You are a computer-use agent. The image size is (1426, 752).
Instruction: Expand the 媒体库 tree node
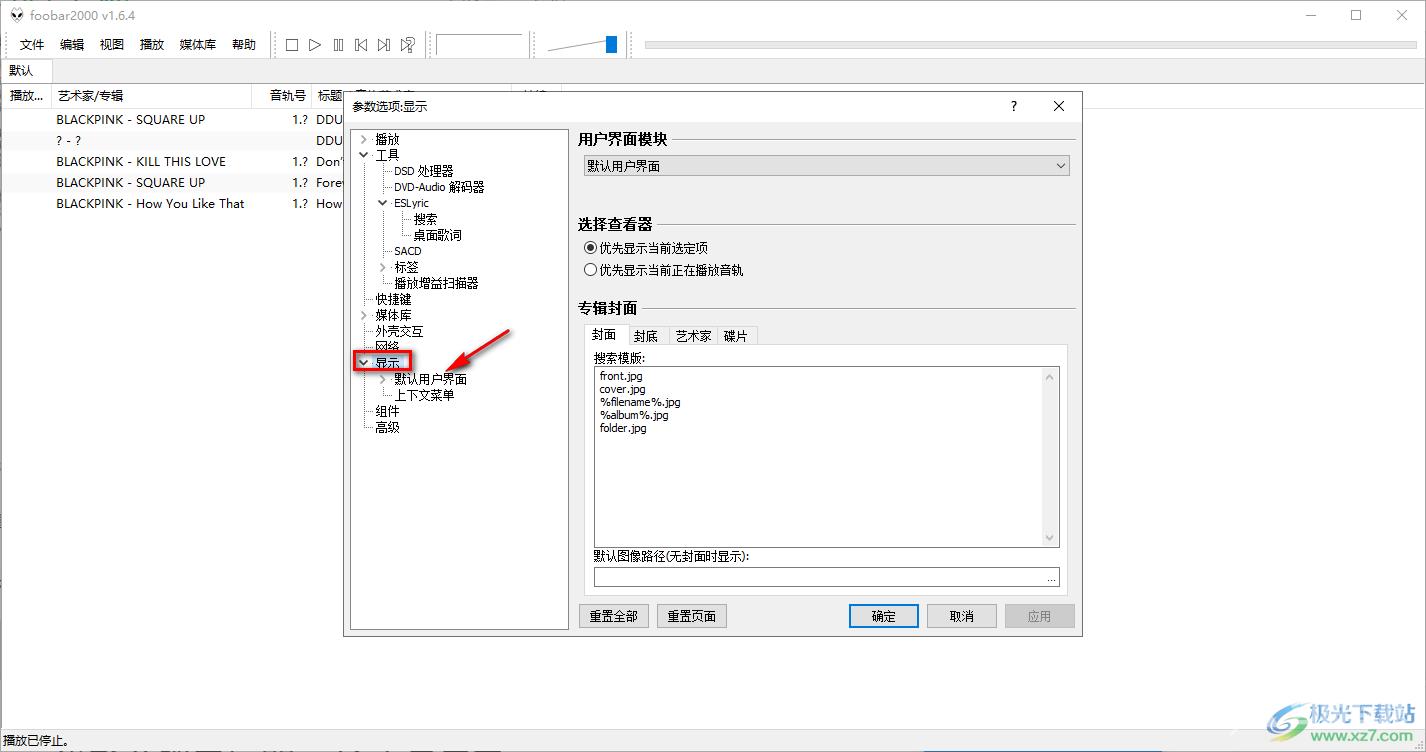[x=363, y=315]
